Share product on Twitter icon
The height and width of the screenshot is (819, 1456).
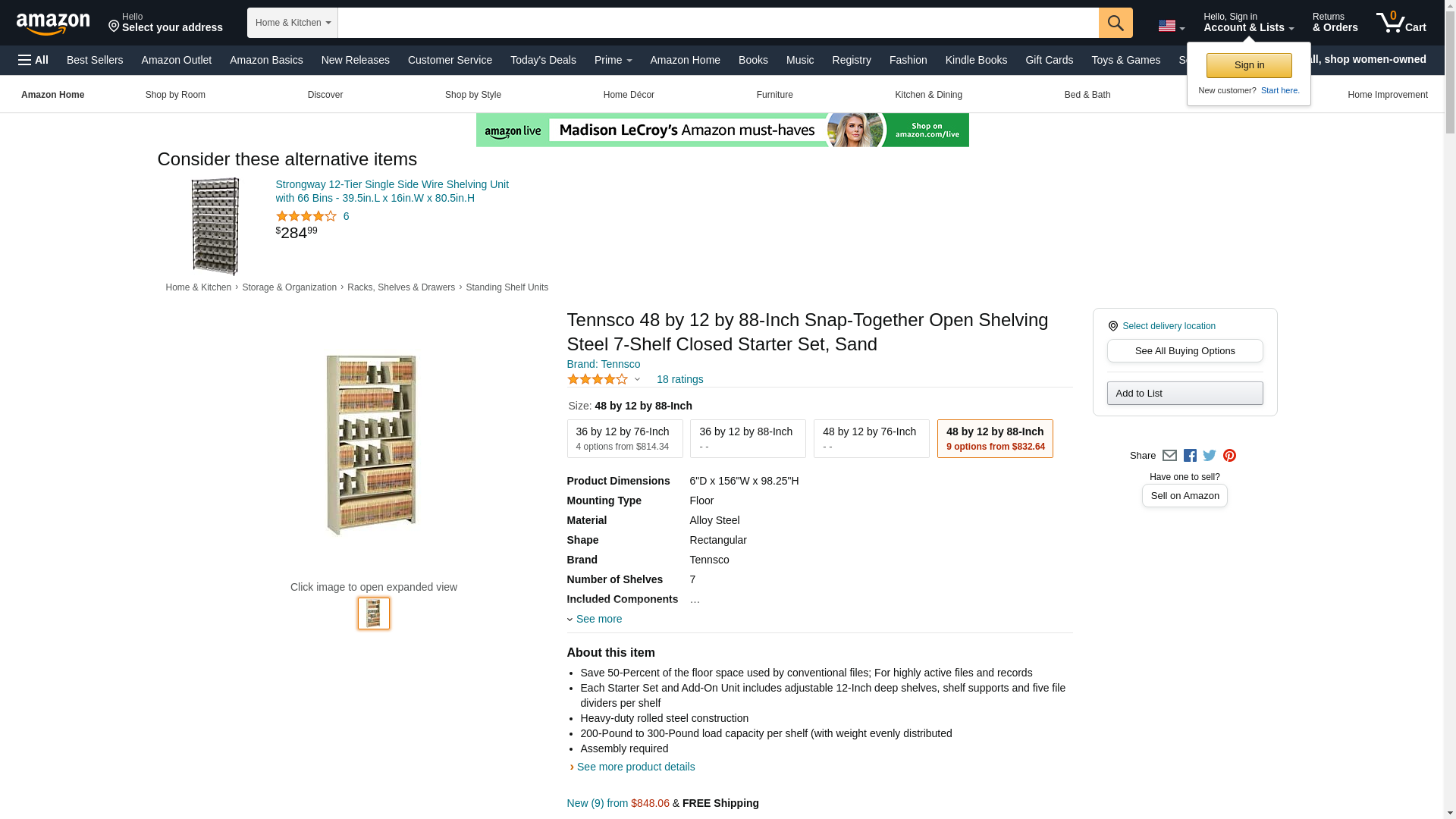point(1210,456)
